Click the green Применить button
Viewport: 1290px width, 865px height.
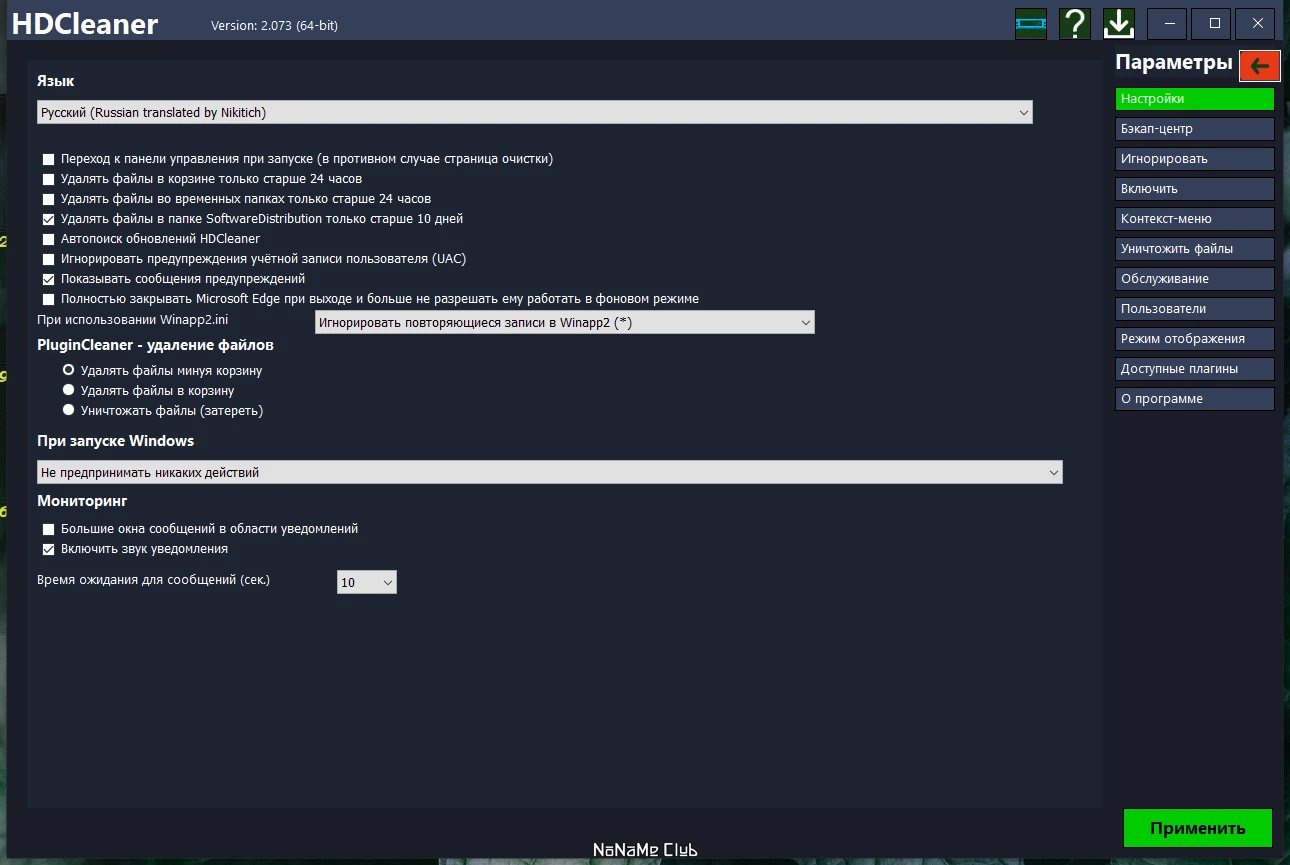tap(1198, 828)
